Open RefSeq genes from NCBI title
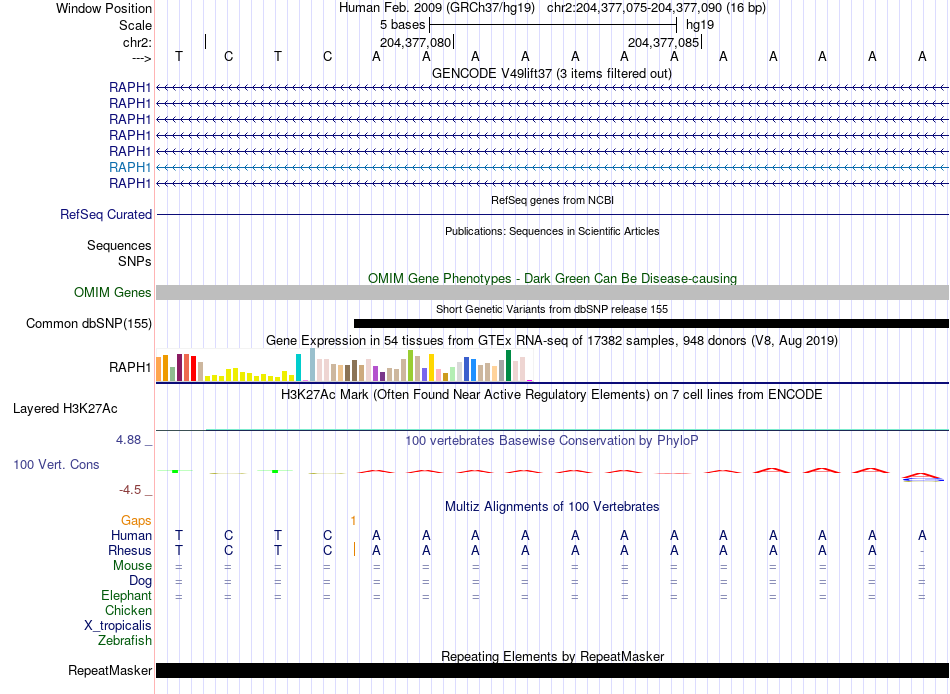The image size is (950, 694). pyautogui.click(x=552, y=200)
